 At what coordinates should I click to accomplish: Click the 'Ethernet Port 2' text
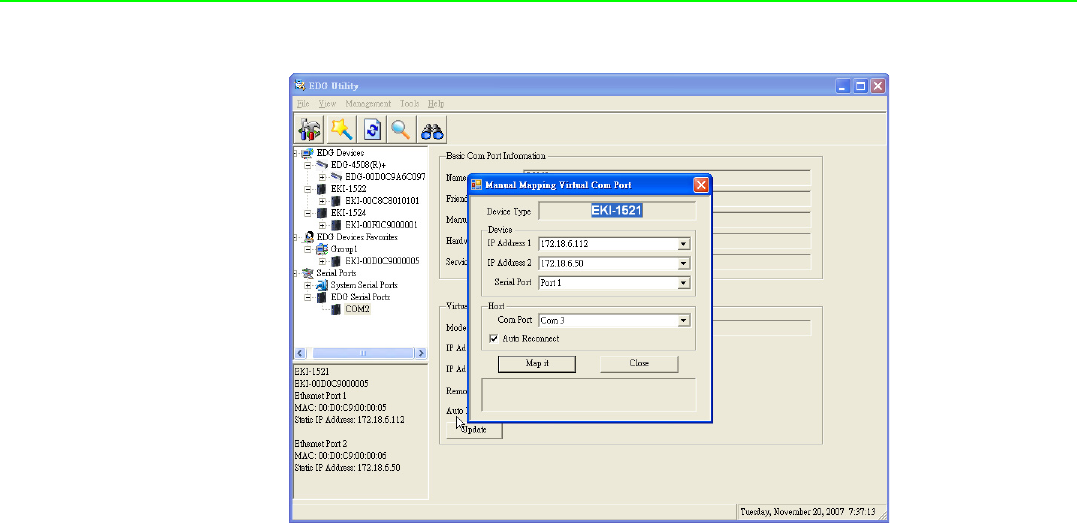coord(321,444)
